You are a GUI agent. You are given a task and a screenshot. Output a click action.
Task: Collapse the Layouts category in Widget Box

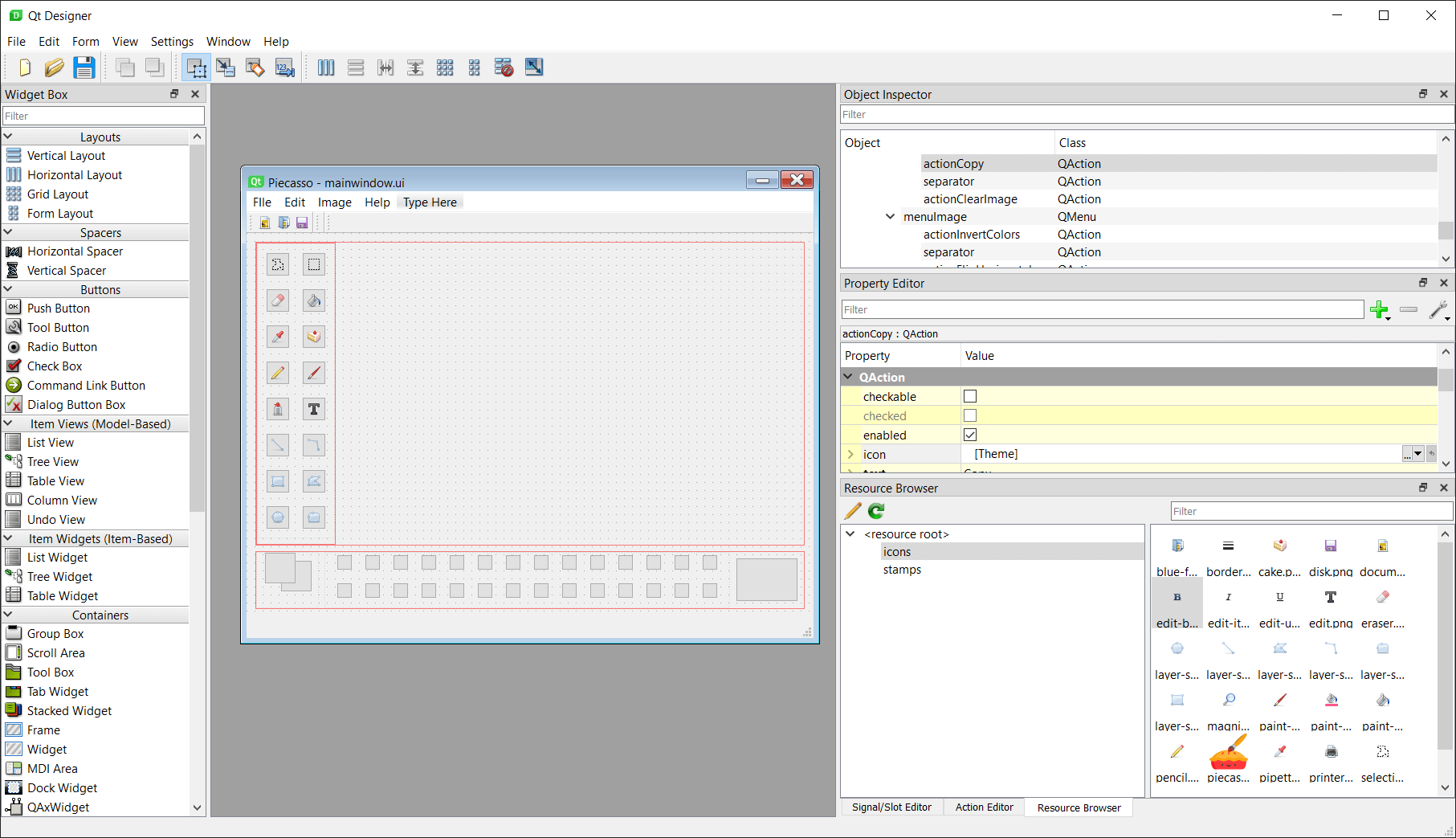pos(8,137)
